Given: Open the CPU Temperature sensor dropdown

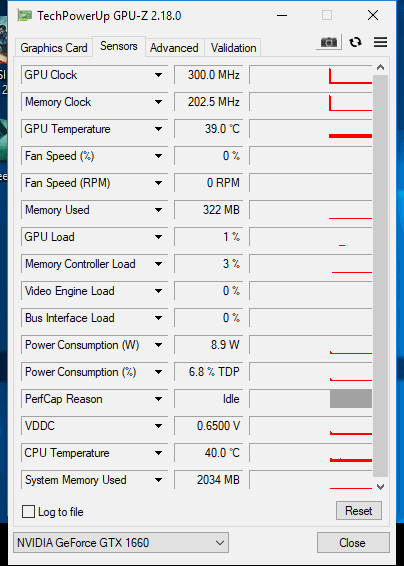Looking at the screenshot, I should click(158, 453).
